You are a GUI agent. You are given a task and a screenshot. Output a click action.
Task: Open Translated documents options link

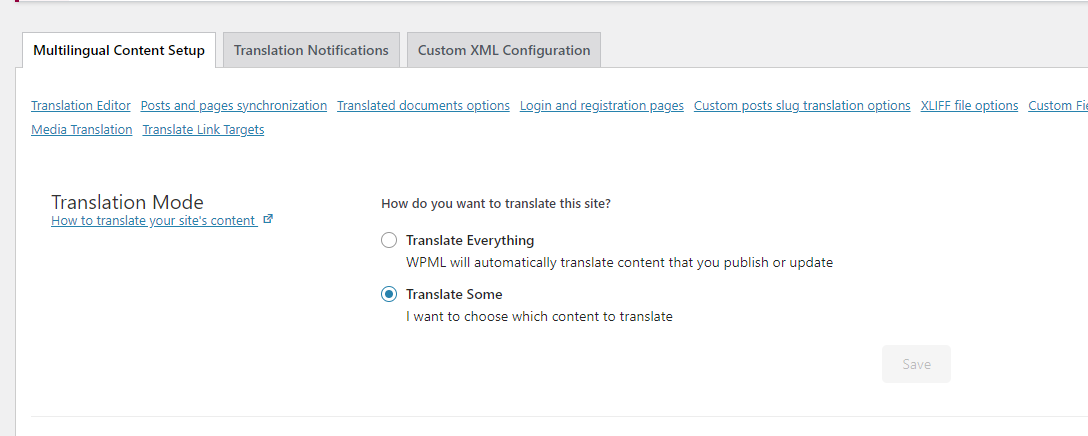point(423,106)
